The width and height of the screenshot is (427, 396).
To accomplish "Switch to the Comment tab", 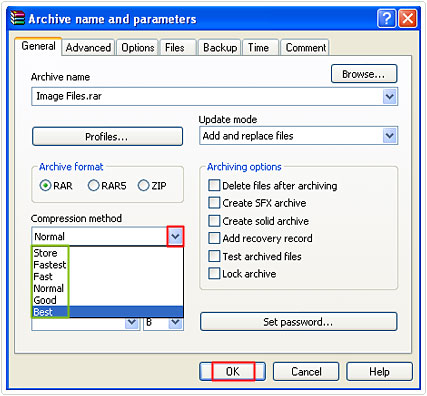I will point(306,48).
